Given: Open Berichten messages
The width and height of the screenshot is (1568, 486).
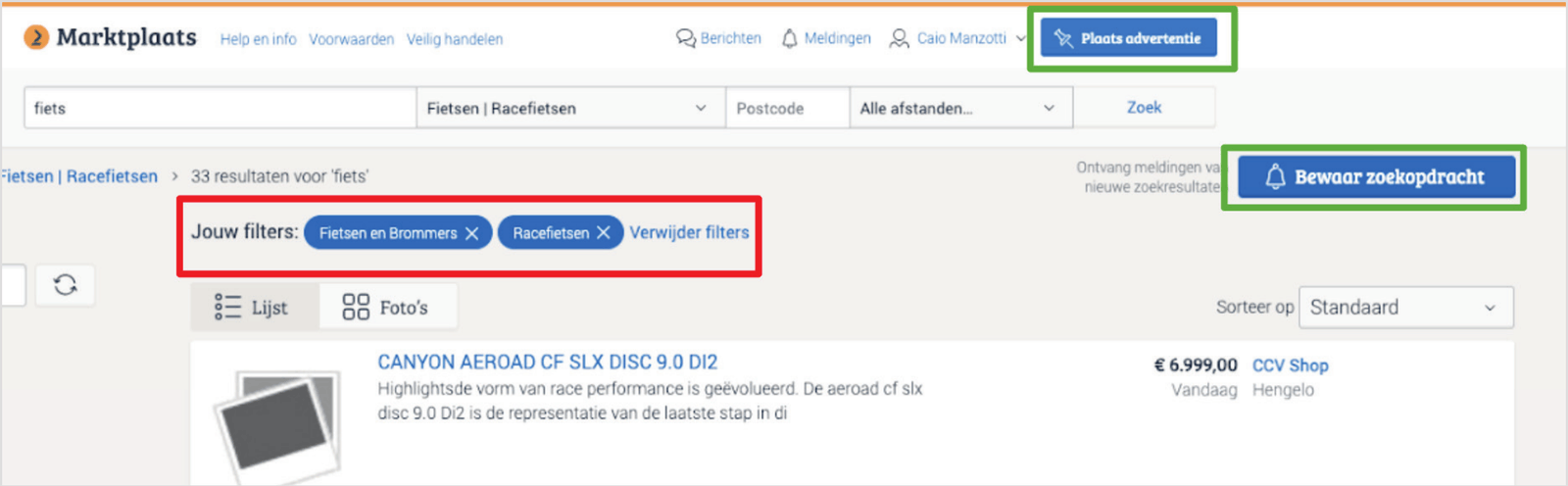Looking at the screenshot, I should click(718, 38).
